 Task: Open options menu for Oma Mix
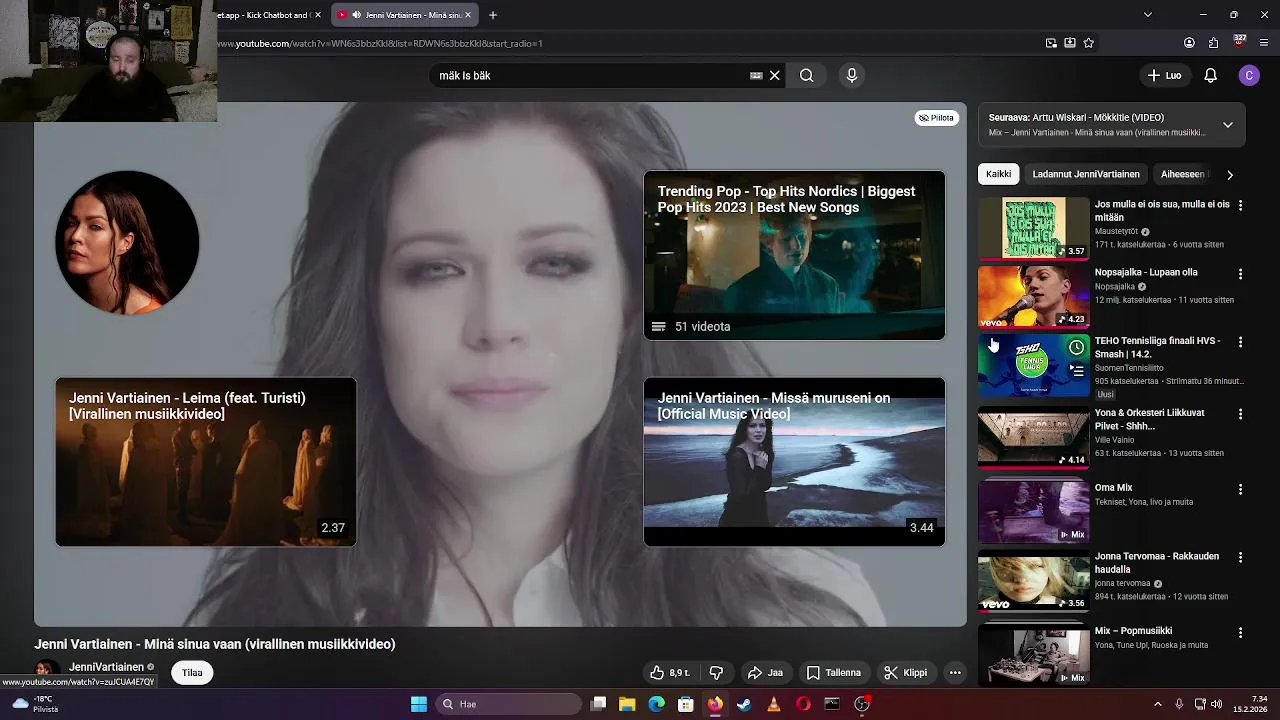tap(1240, 489)
